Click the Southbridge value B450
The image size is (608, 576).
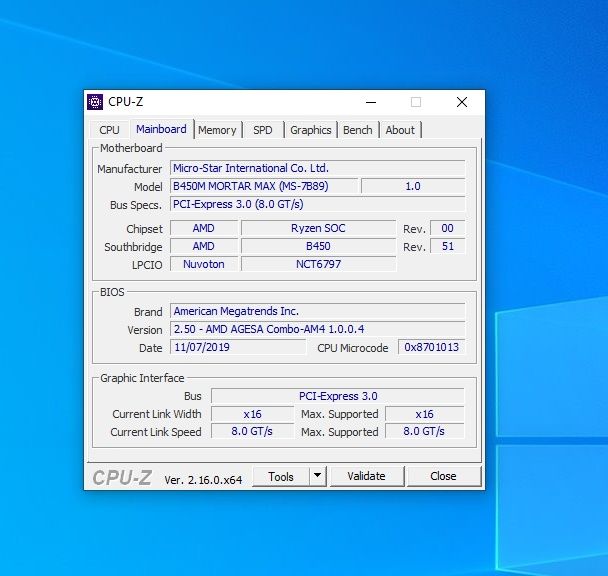point(318,246)
